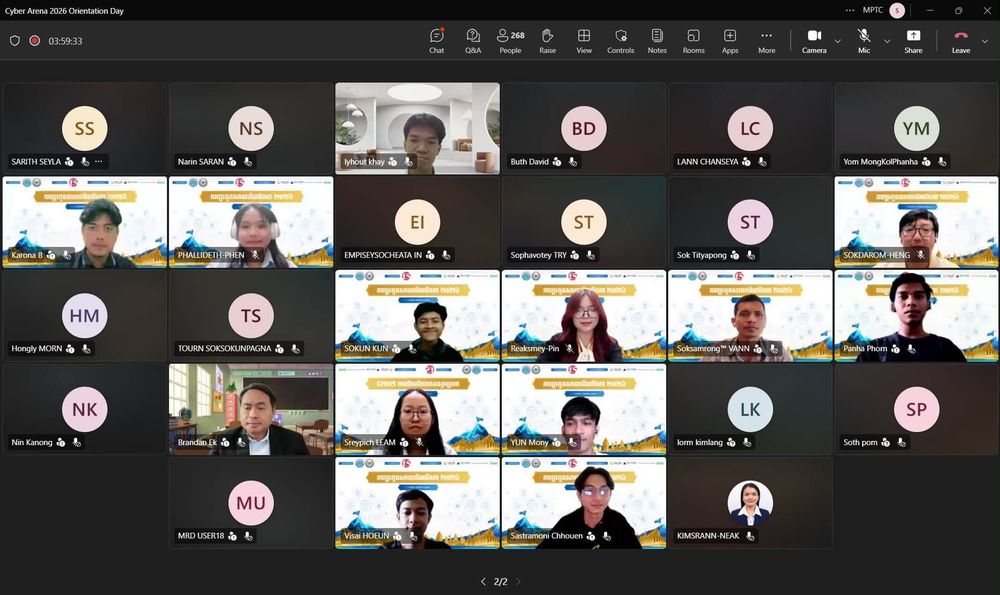The image size is (1000, 595).
Task: Click LANN CHANSEYA's LC avatar
Action: 750,128
